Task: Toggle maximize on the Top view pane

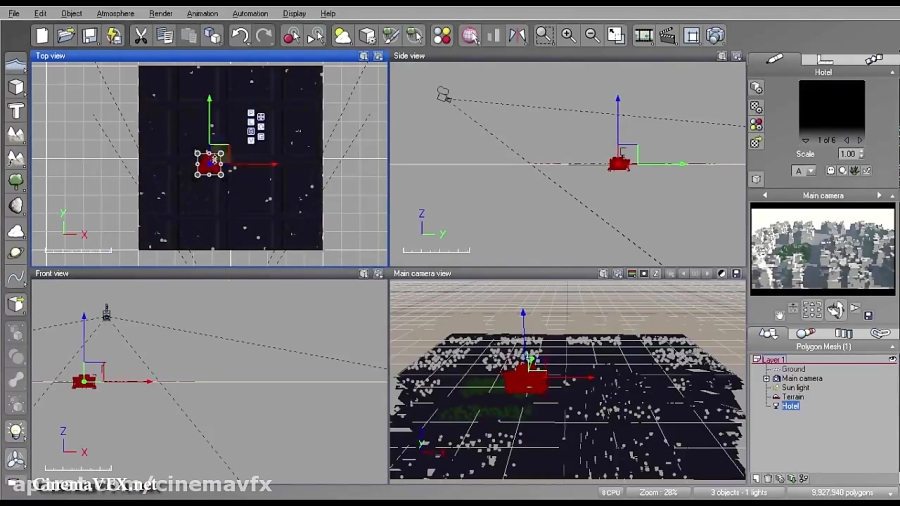Action: (x=379, y=56)
